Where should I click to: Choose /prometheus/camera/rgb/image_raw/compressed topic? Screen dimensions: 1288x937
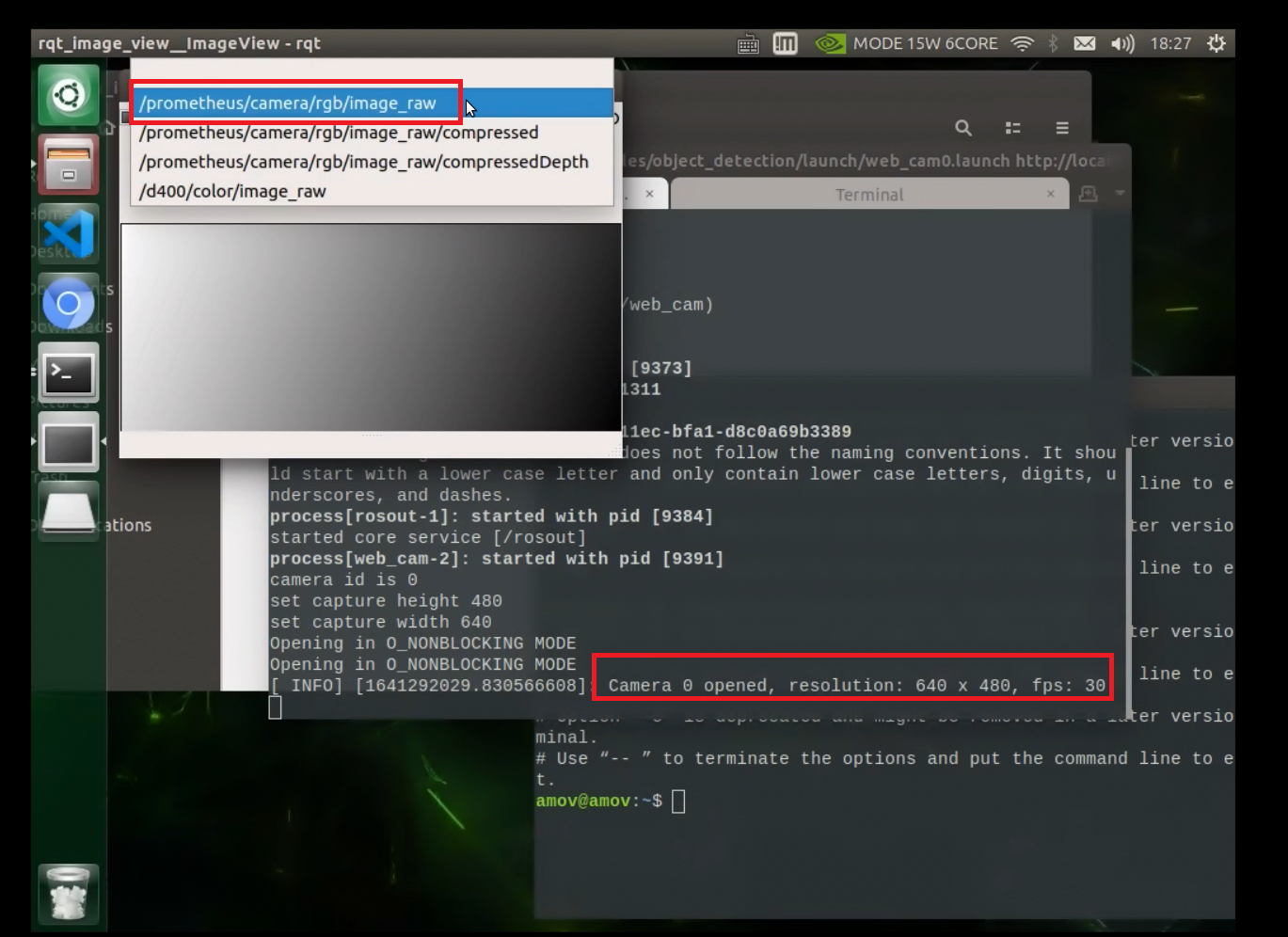[372, 133]
